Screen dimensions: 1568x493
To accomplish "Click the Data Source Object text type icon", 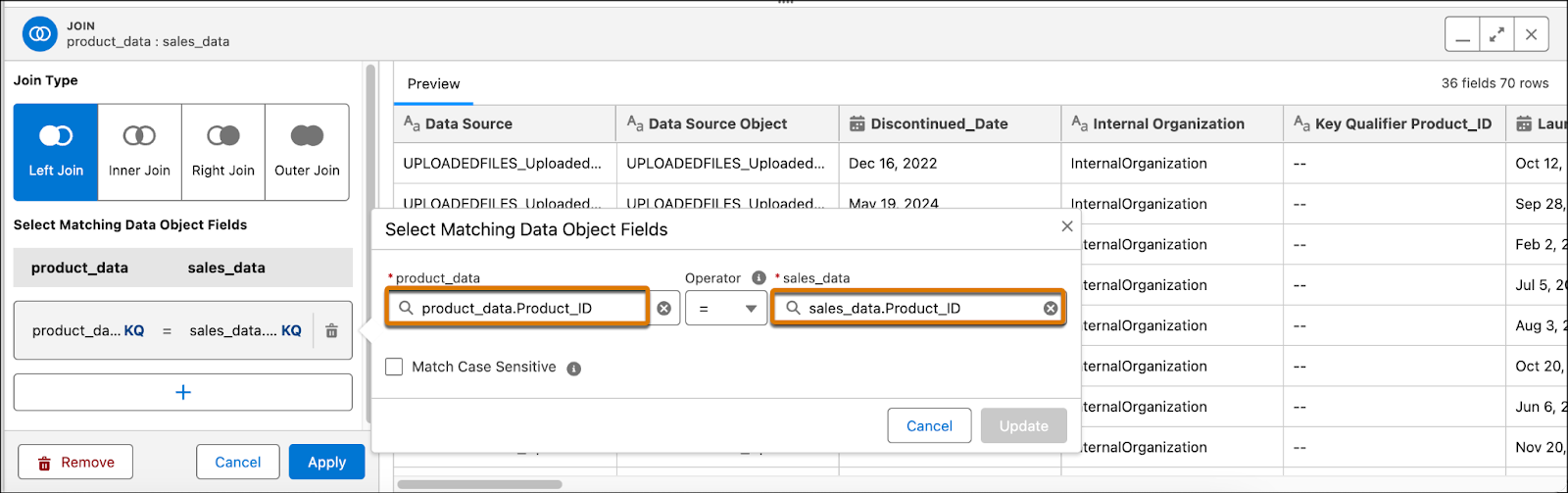I will (x=635, y=123).
